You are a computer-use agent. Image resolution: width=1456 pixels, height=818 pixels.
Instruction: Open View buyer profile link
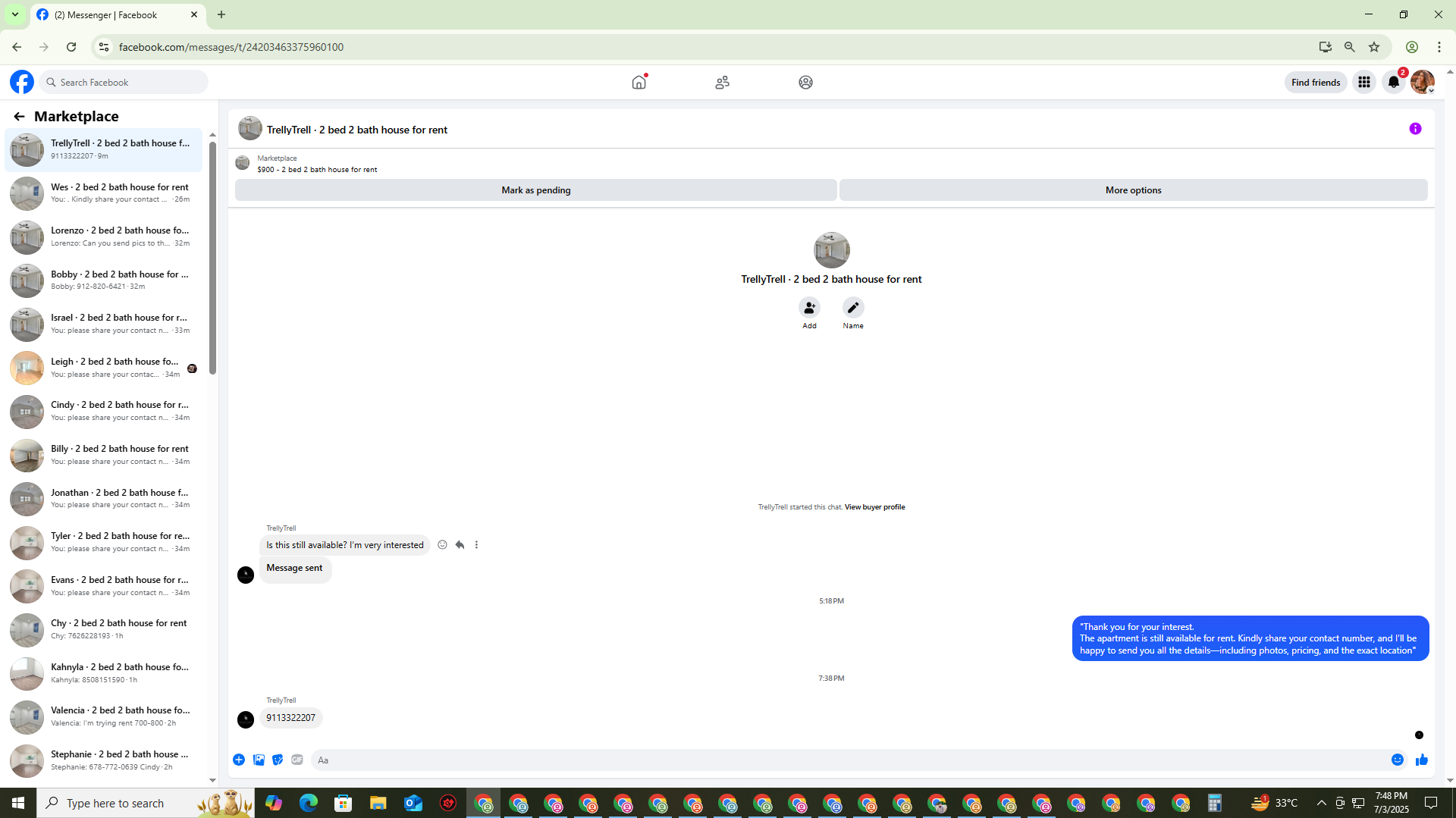(x=874, y=507)
